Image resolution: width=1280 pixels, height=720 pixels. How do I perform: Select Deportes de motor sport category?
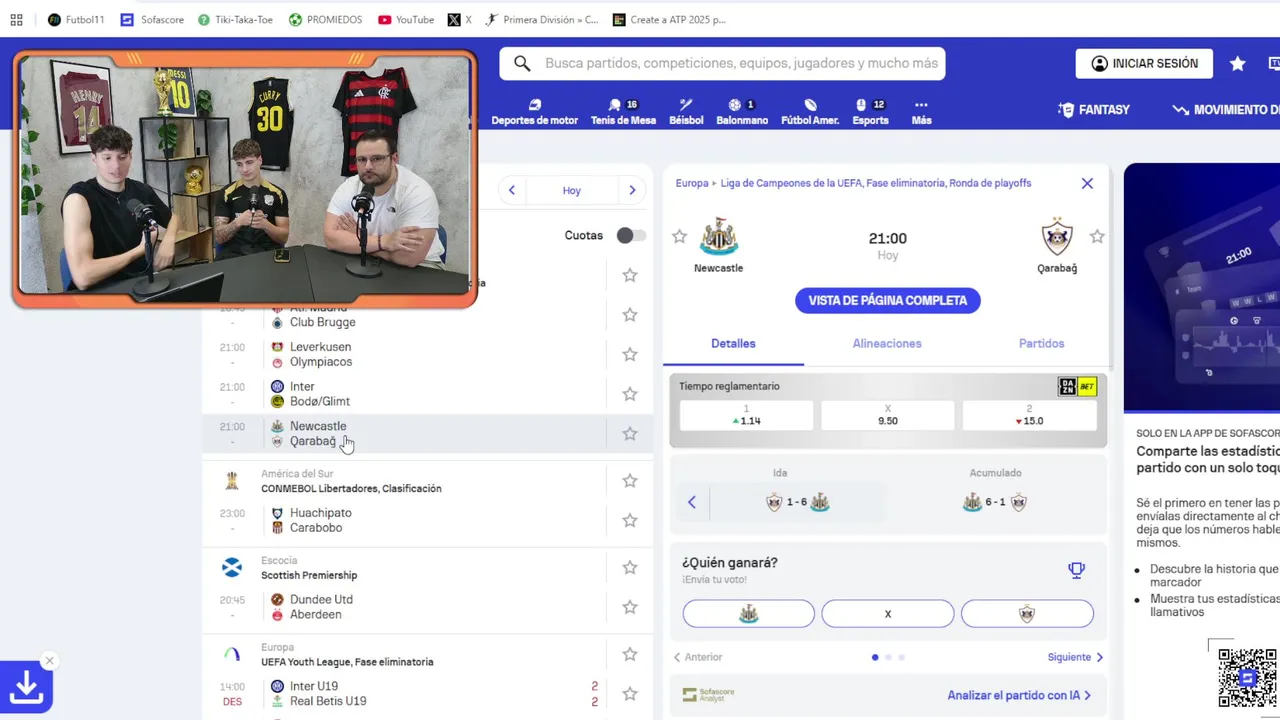pos(534,111)
